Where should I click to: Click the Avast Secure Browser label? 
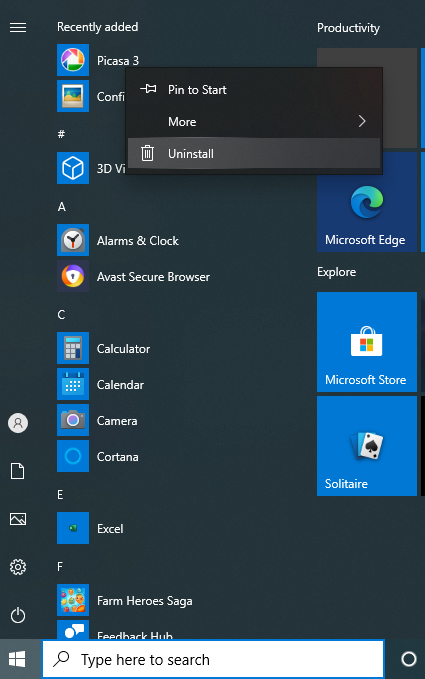pyautogui.click(x=153, y=277)
